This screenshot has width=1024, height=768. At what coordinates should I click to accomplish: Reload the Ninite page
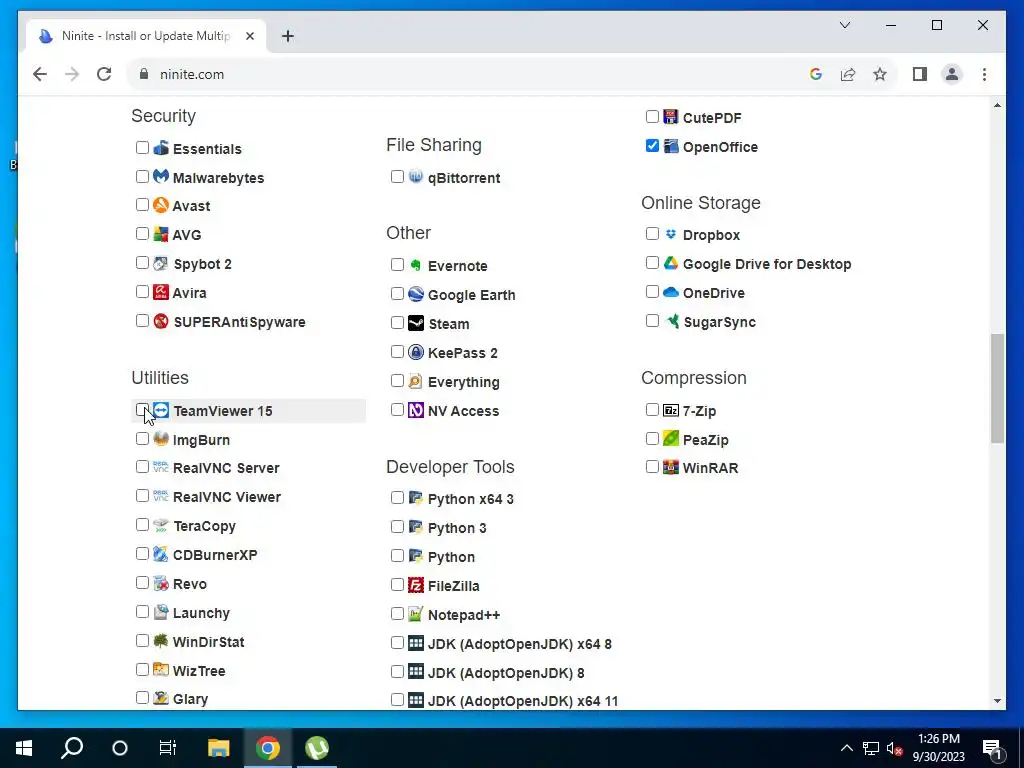pos(104,74)
